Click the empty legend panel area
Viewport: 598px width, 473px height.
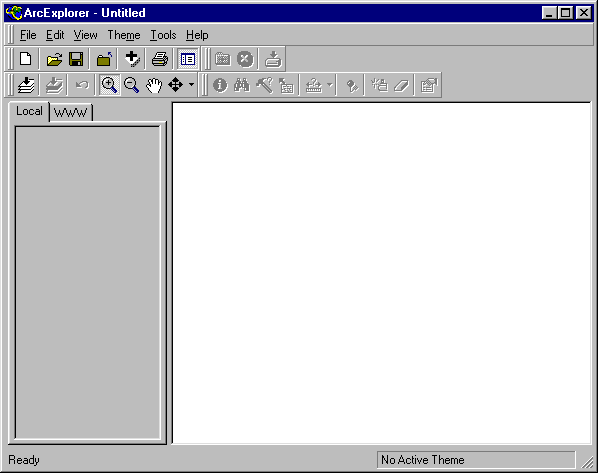pos(87,283)
